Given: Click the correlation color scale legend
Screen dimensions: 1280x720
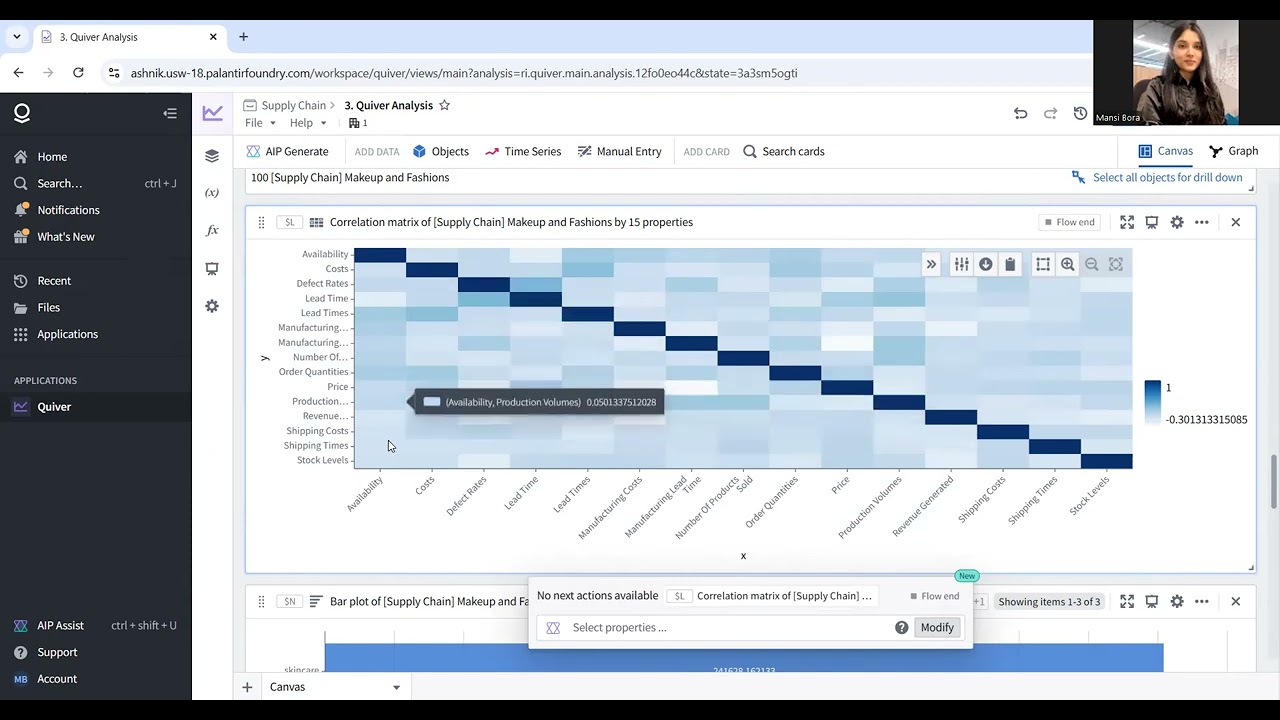Looking at the screenshot, I should tap(1152, 403).
